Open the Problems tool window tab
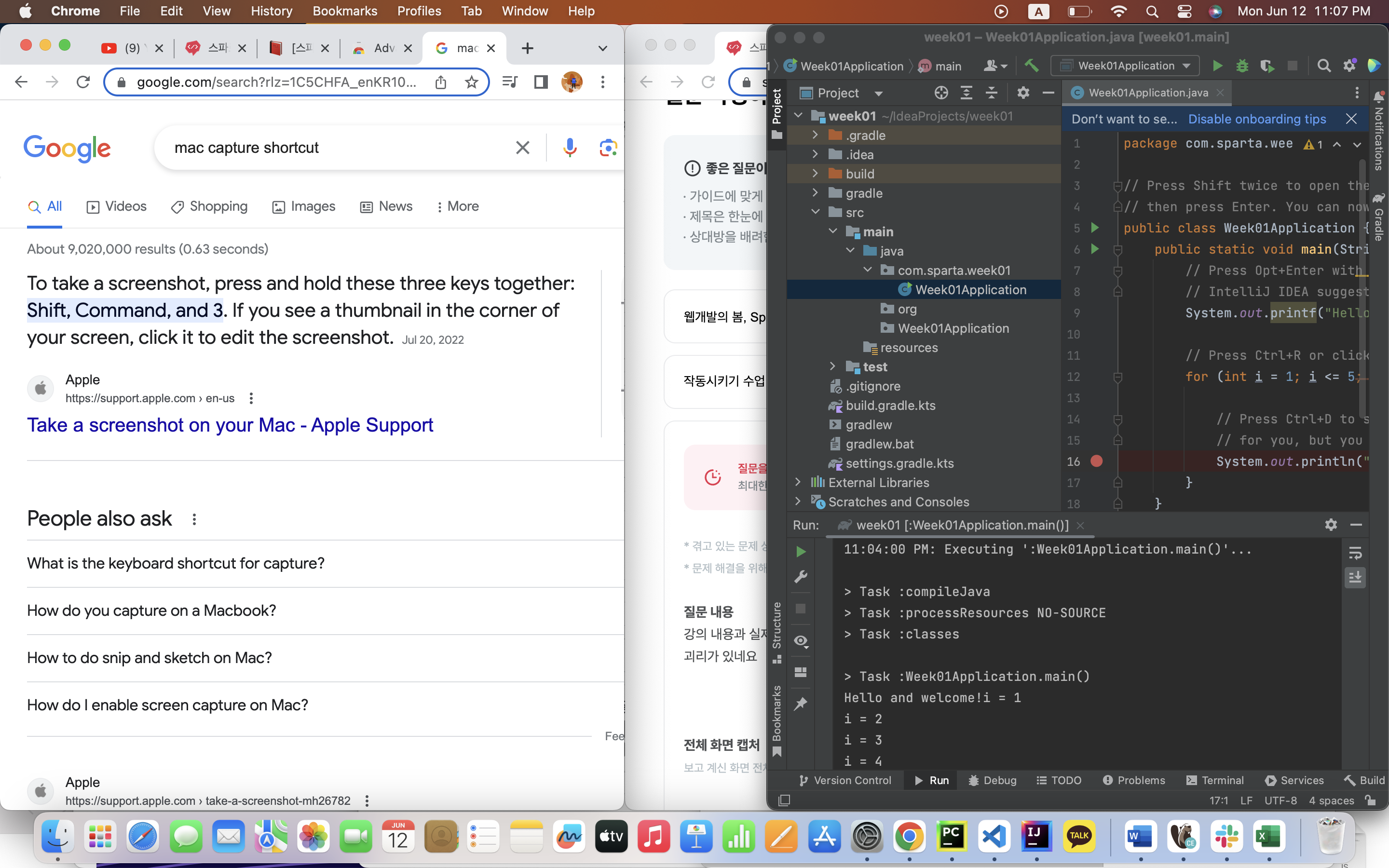The width and height of the screenshot is (1389, 868). [x=1133, y=780]
